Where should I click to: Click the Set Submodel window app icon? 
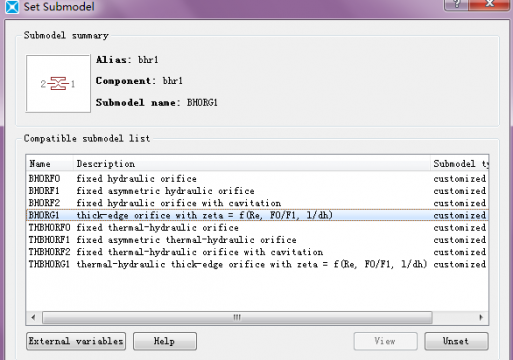pyautogui.click(x=12, y=7)
